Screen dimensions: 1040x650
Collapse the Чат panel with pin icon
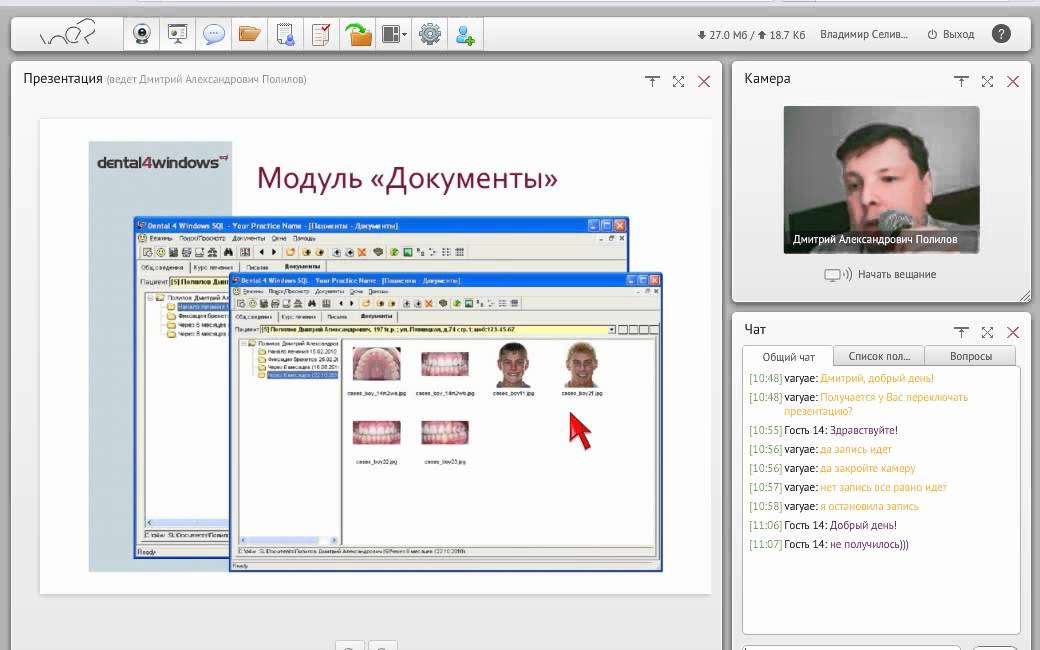[961, 332]
